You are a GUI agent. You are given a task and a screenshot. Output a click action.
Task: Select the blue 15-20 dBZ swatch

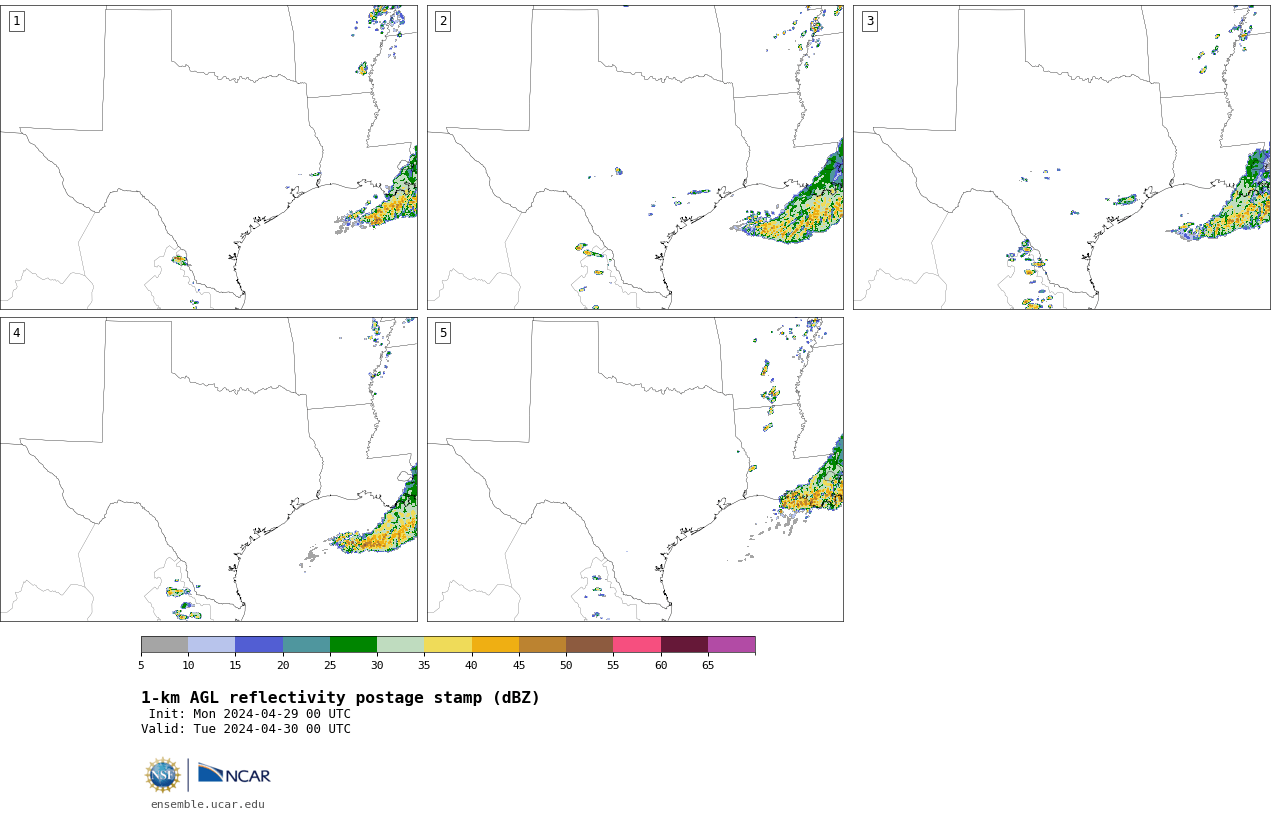coord(259,644)
